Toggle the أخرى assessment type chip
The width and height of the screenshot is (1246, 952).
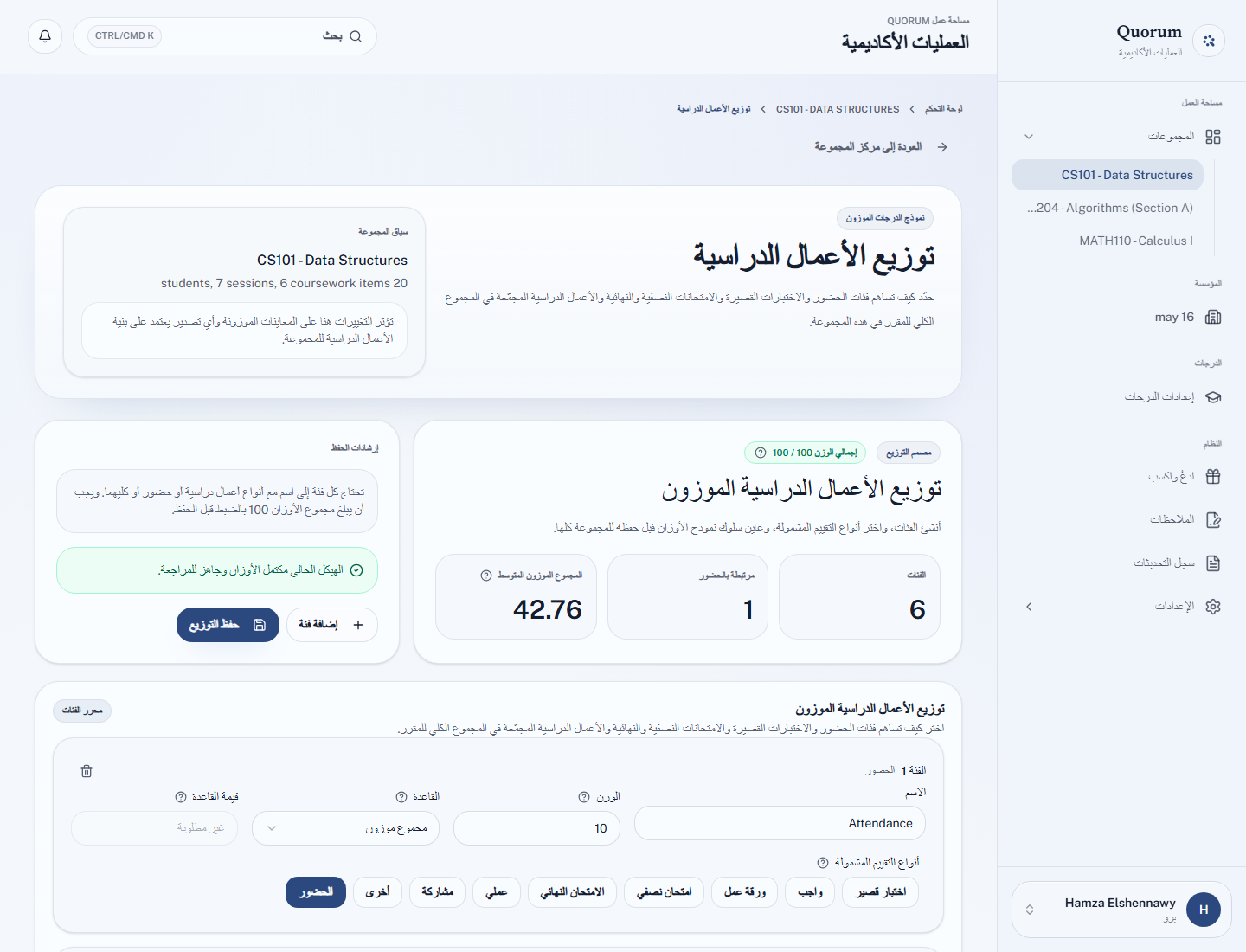(x=377, y=892)
